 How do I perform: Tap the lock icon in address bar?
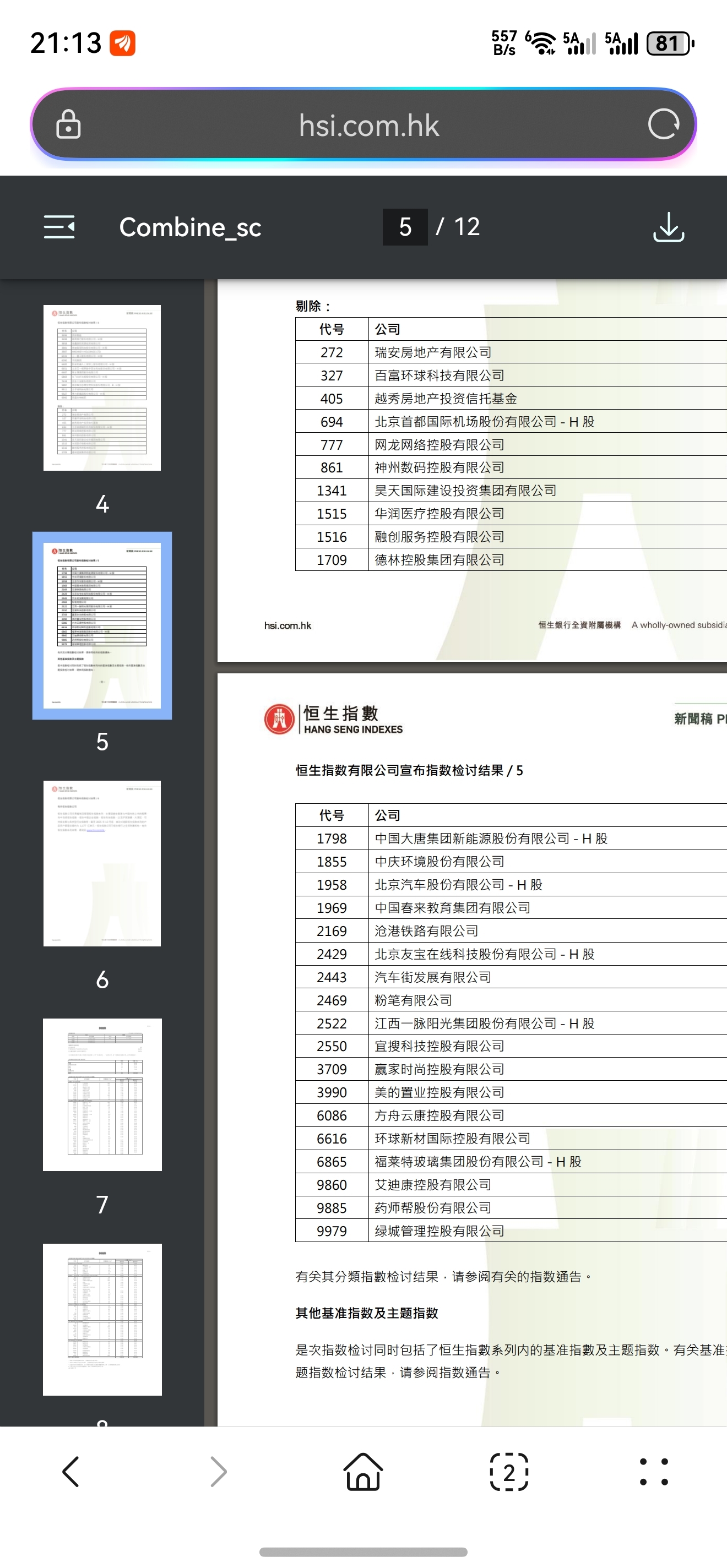(x=68, y=124)
